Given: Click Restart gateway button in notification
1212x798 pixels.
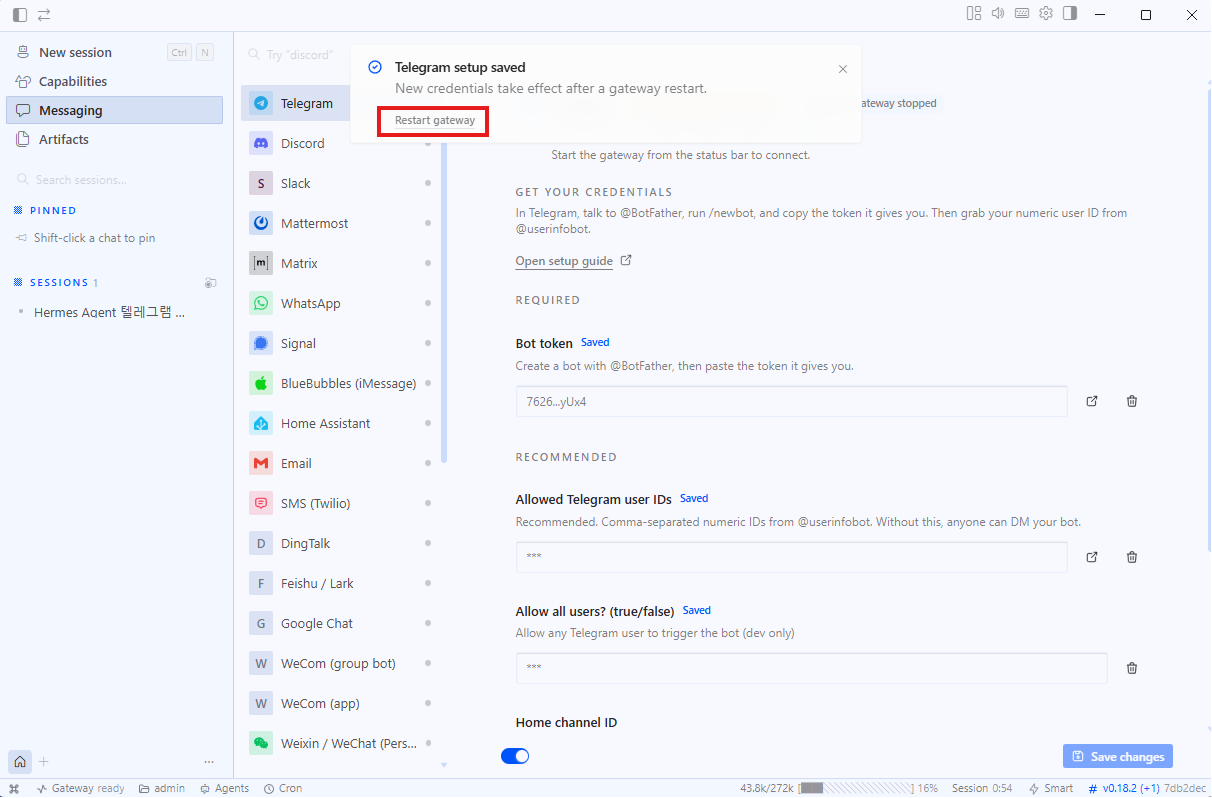Looking at the screenshot, I should 434,120.
